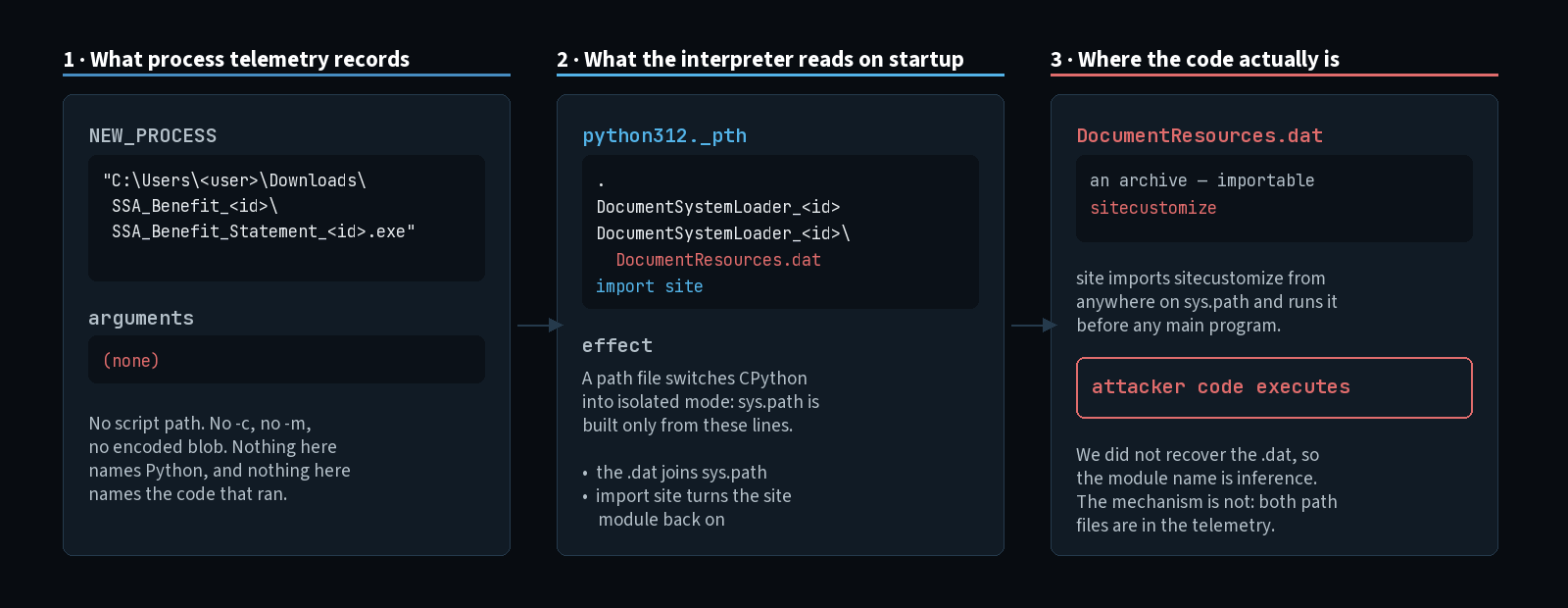Click the red "sitecustomize" module name
This screenshot has height=608, width=1568.
(x=1153, y=208)
